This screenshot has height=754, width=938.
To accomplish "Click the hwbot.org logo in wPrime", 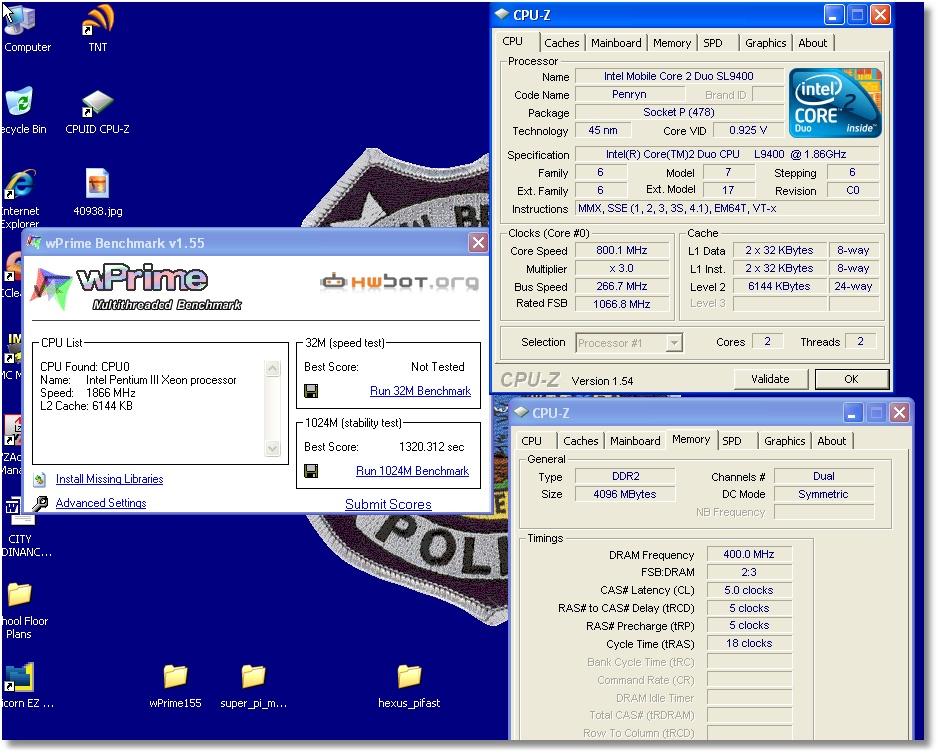I will coord(400,281).
